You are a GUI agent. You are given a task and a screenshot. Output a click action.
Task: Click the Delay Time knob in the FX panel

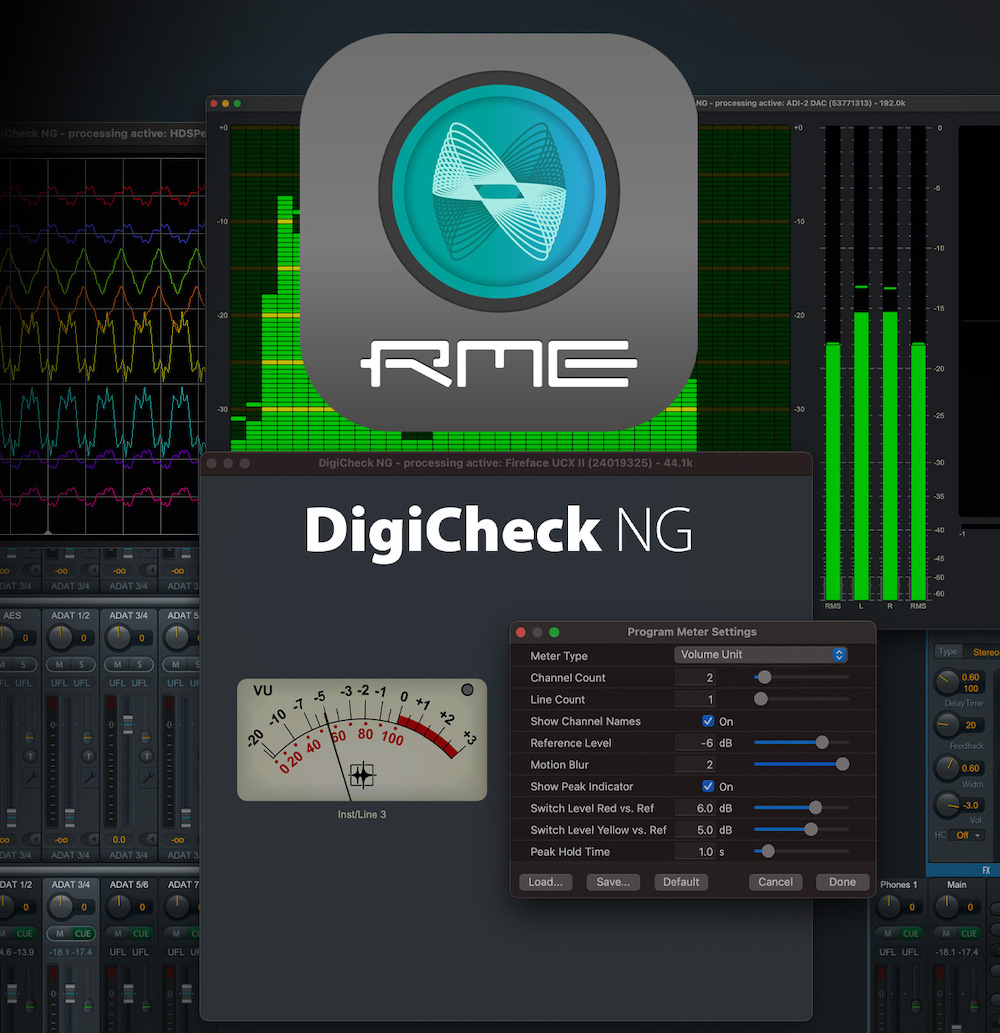[946, 682]
